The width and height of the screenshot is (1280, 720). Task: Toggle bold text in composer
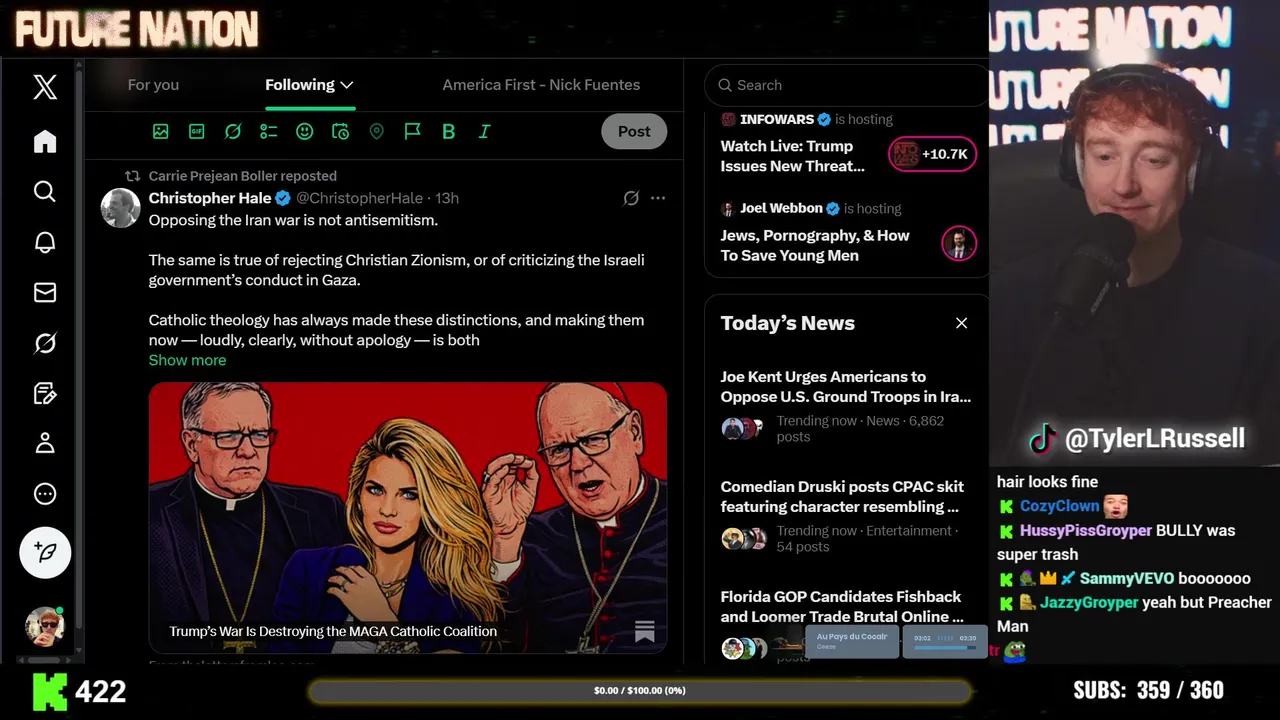[x=448, y=131]
